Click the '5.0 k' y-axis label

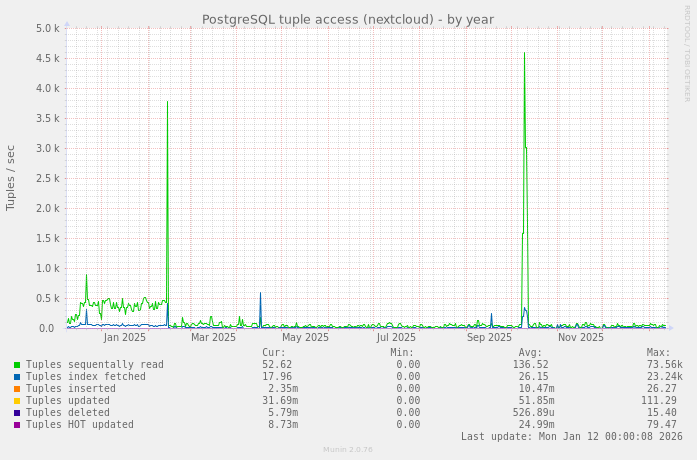click(48, 28)
